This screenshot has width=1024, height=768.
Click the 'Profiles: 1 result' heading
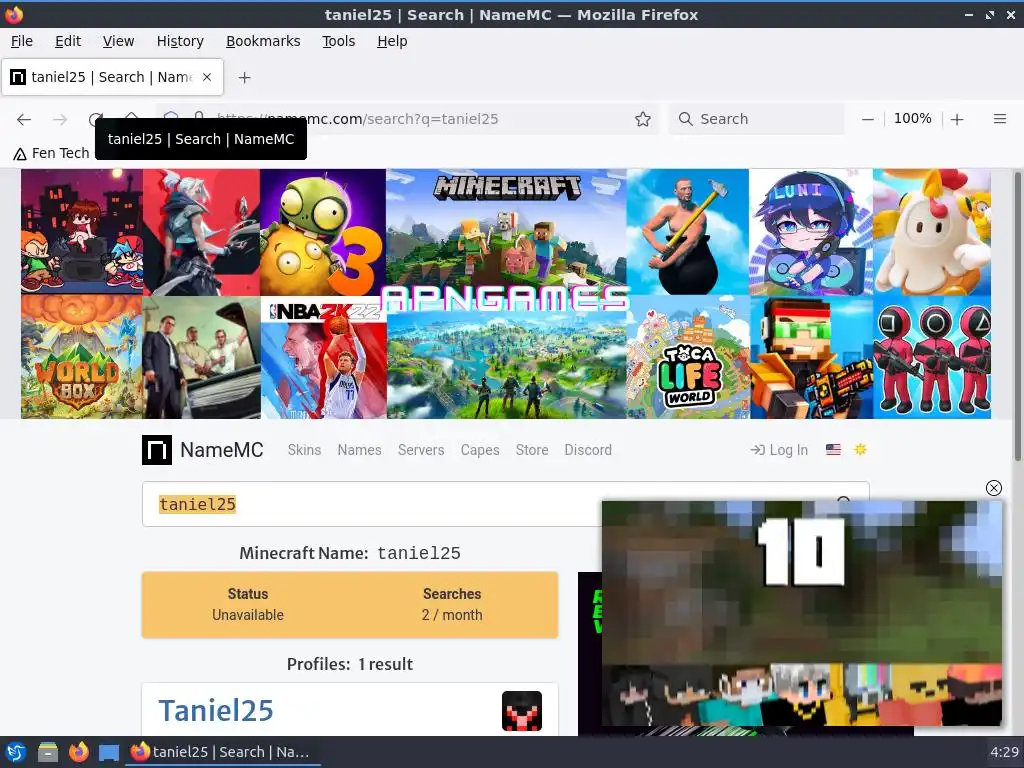click(x=349, y=664)
